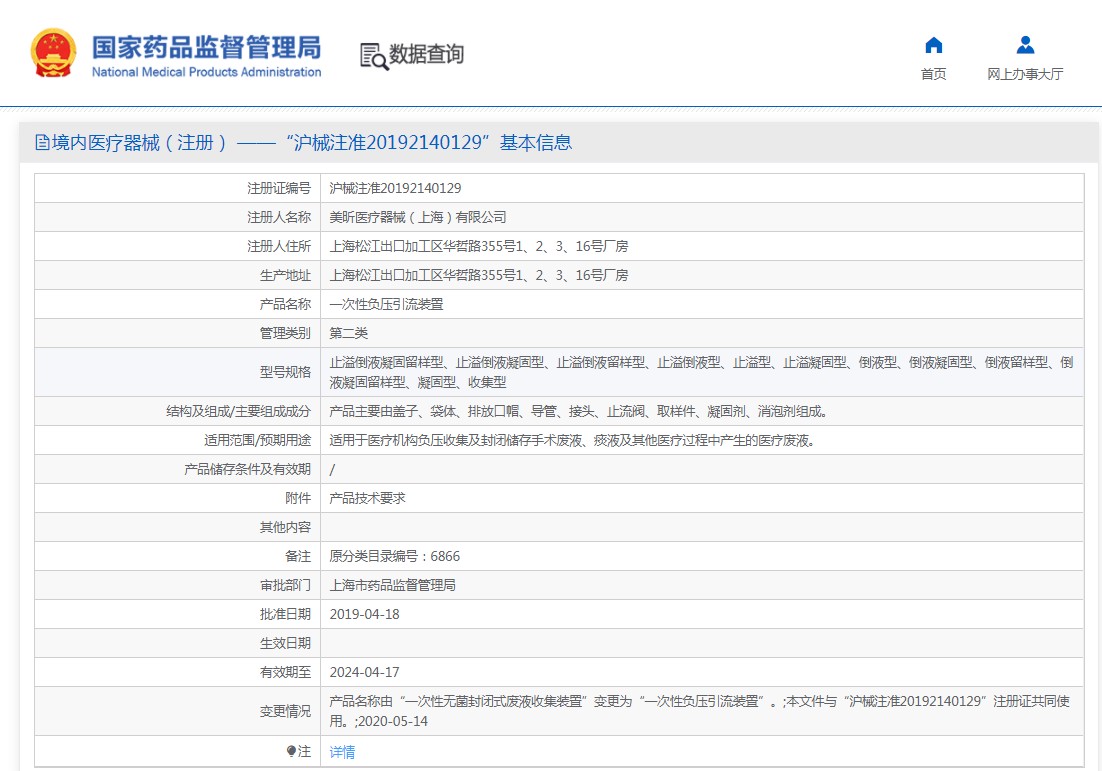Image resolution: width=1102 pixels, height=771 pixels.
Task: Click the 产品名称 row label
Action: point(285,304)
